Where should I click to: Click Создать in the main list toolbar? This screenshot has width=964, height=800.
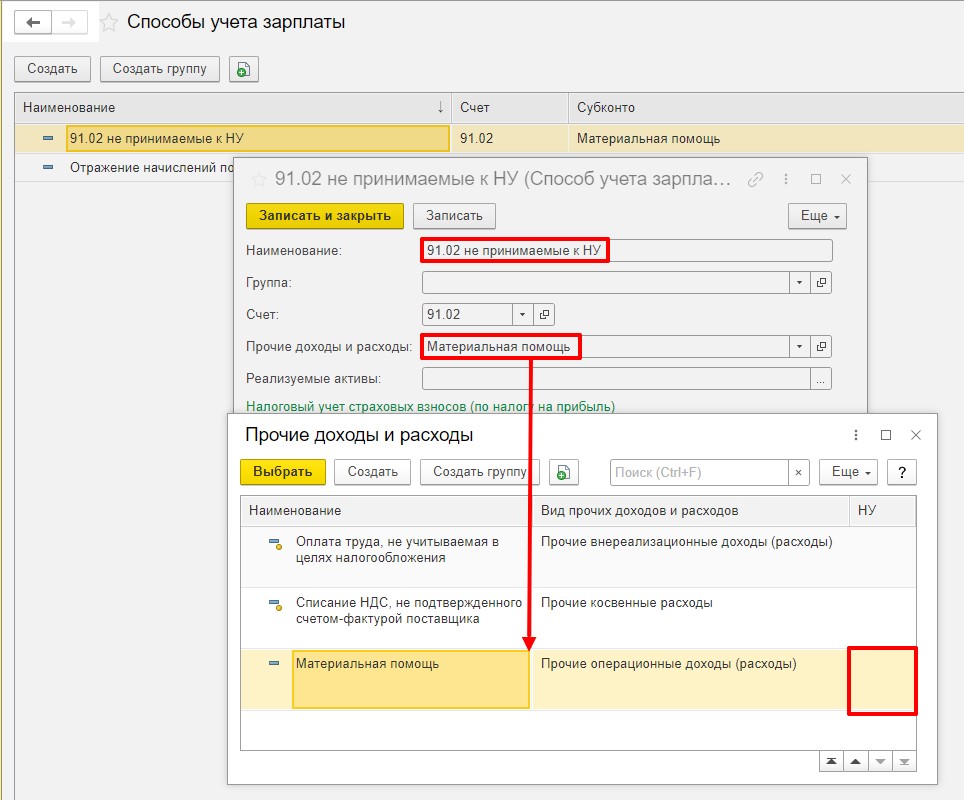tap(52, 69)
